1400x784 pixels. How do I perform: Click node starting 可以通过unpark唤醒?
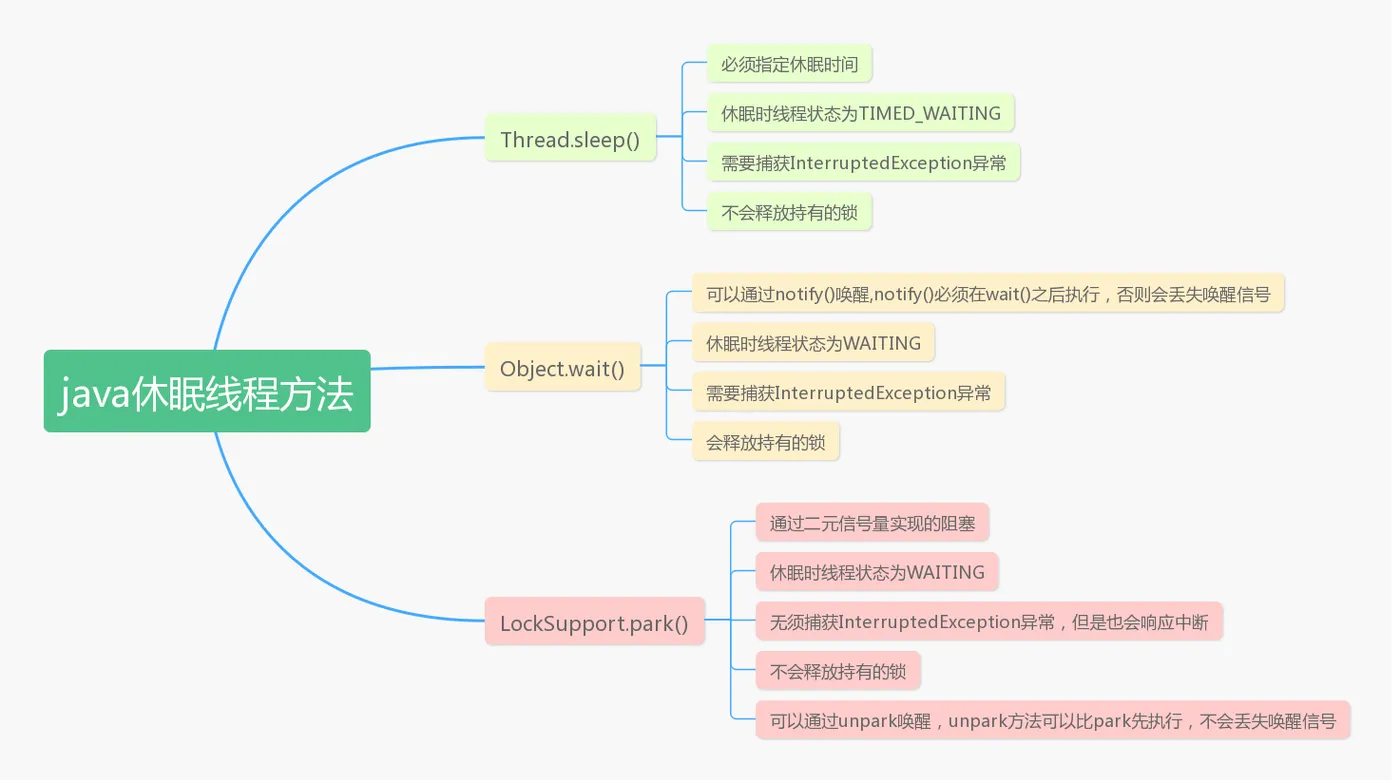(1053, 720)
